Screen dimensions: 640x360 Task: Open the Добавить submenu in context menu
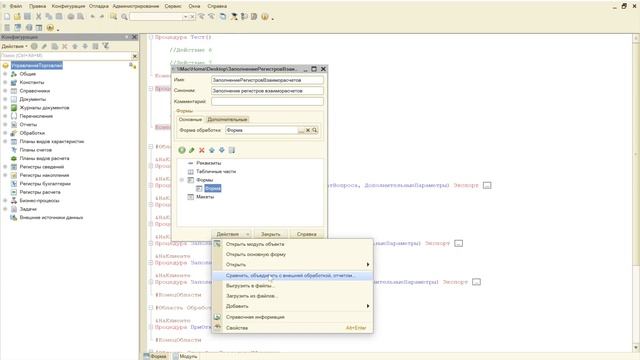pos(292,306)
